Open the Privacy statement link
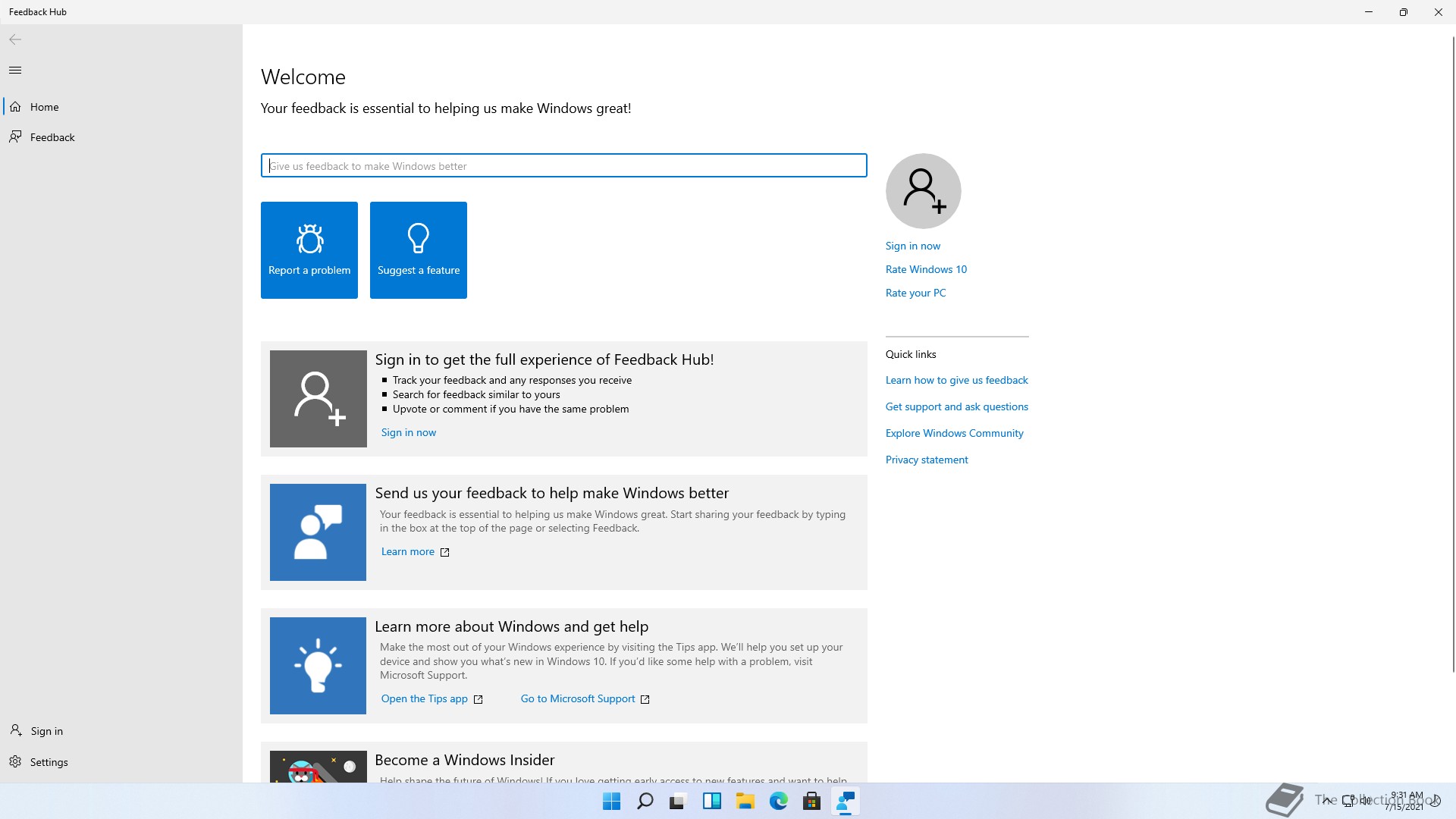Screen dimensions: 1456x819 click(x=926, y=460)
